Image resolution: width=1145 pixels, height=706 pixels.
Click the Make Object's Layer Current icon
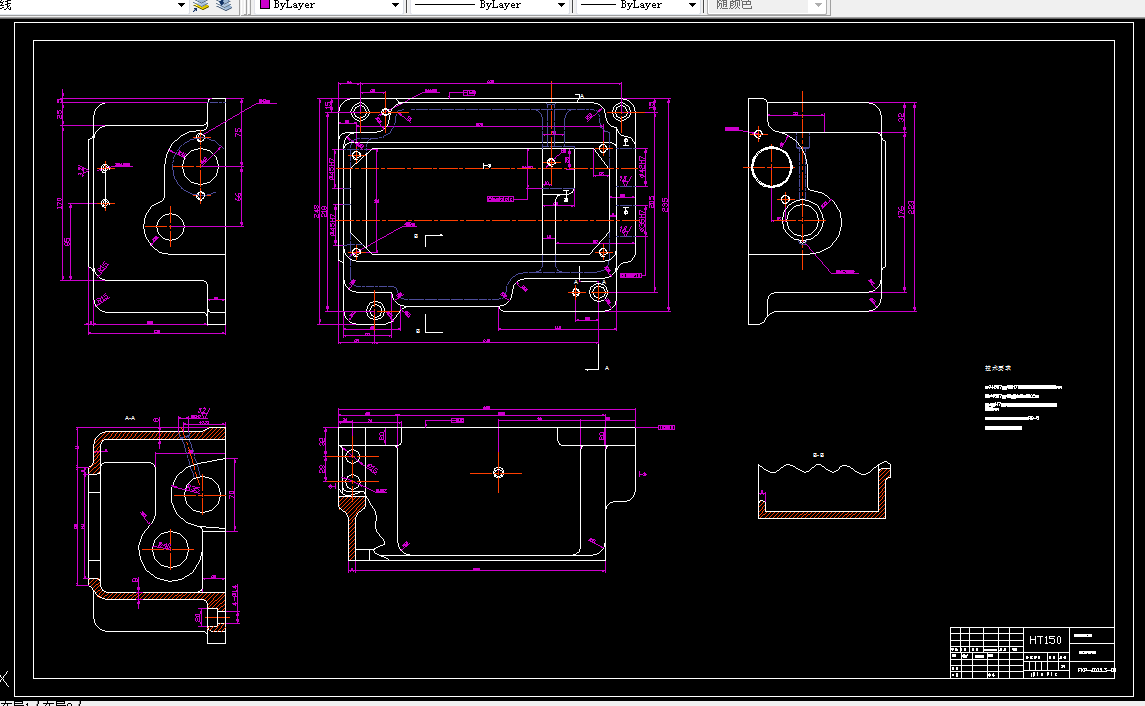tap(201, 5)
